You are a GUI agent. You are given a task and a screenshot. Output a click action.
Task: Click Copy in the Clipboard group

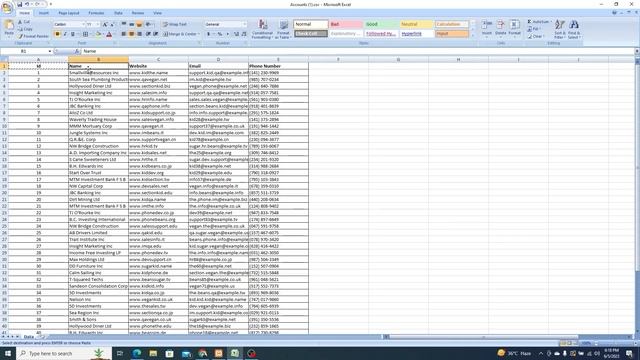[25, 29]
